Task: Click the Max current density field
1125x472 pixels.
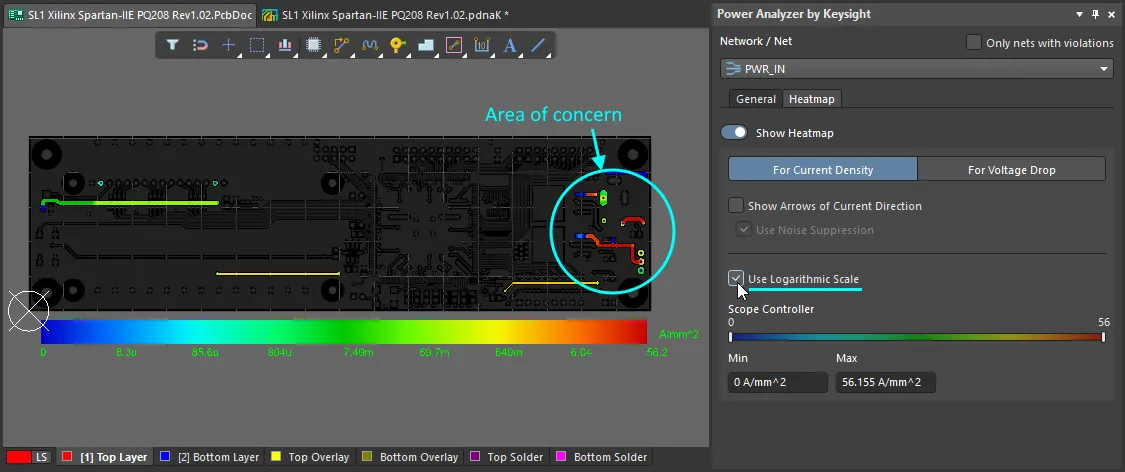Action: tap(885, 382)
